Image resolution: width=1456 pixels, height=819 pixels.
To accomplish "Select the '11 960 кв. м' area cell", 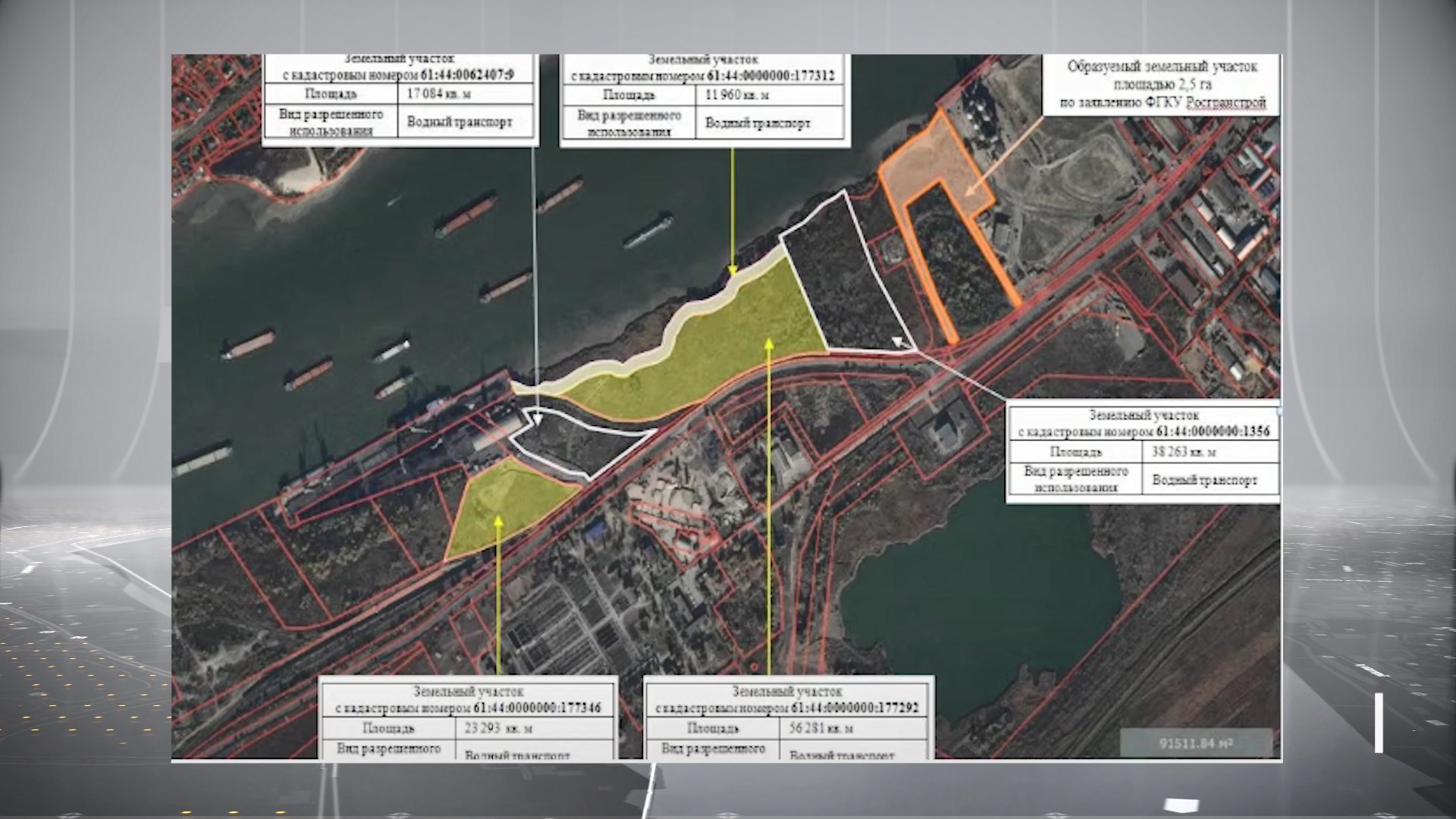I will point(770,96).
